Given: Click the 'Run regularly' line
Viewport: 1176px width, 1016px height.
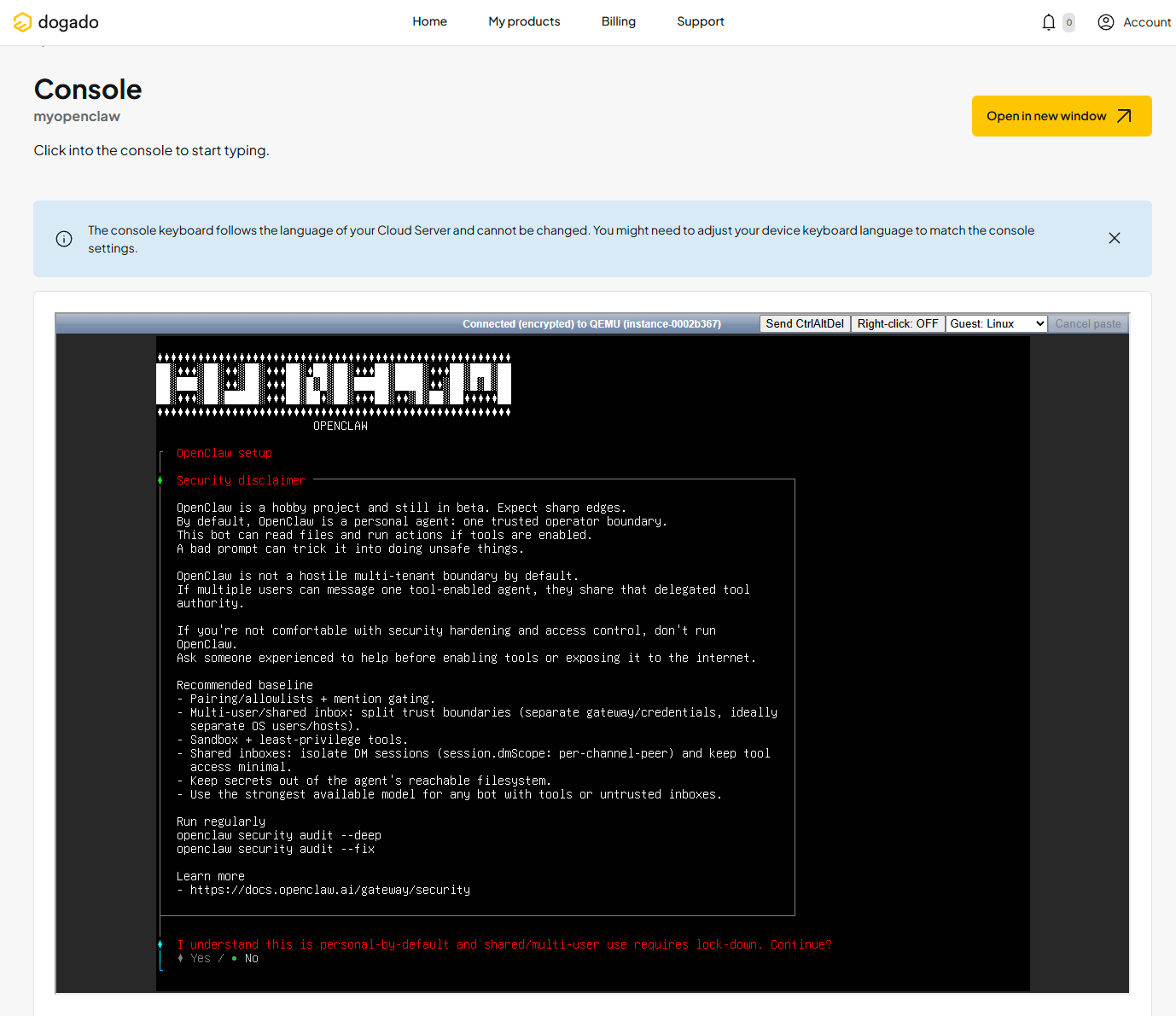Looking at the screenshot, I should (x=221, y=822).
